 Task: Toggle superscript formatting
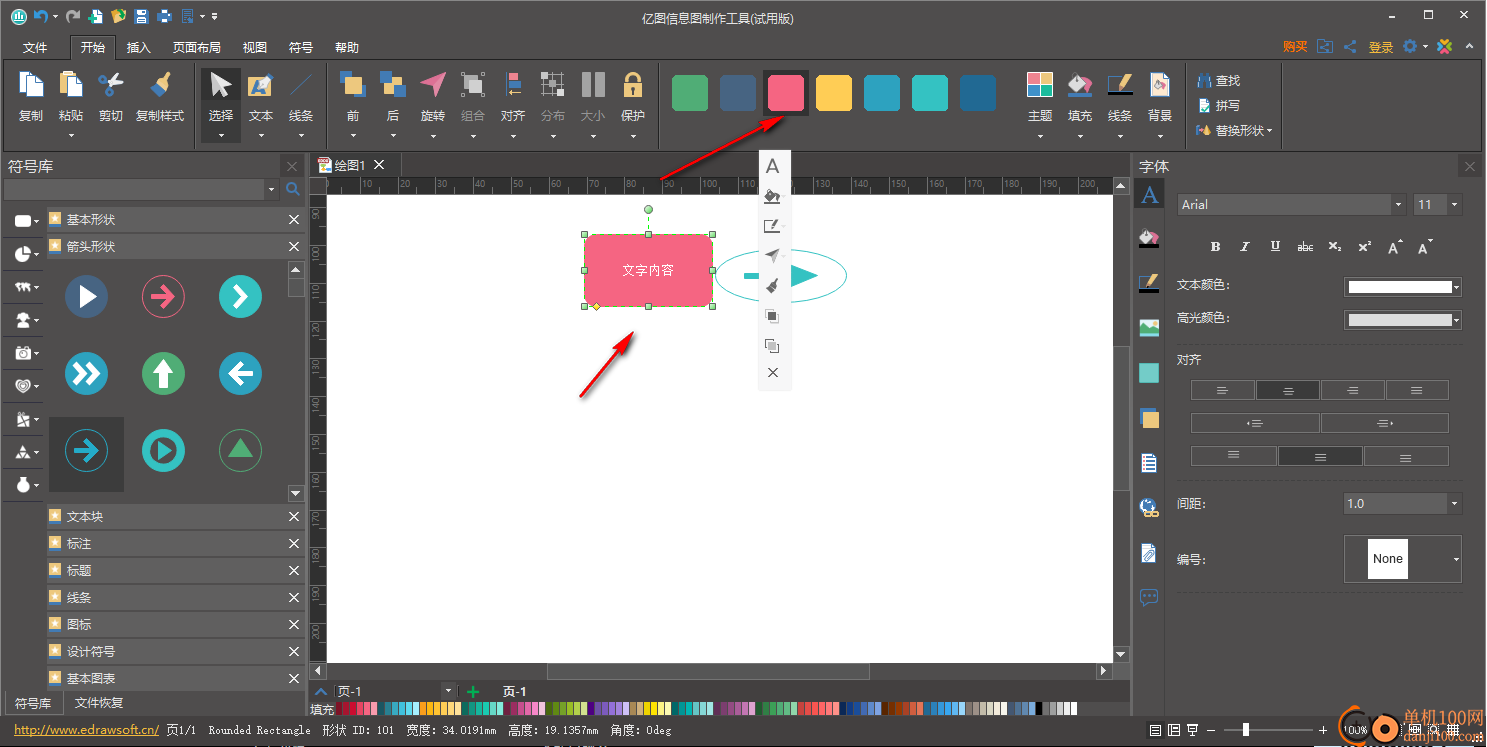tap(1364, 246)
